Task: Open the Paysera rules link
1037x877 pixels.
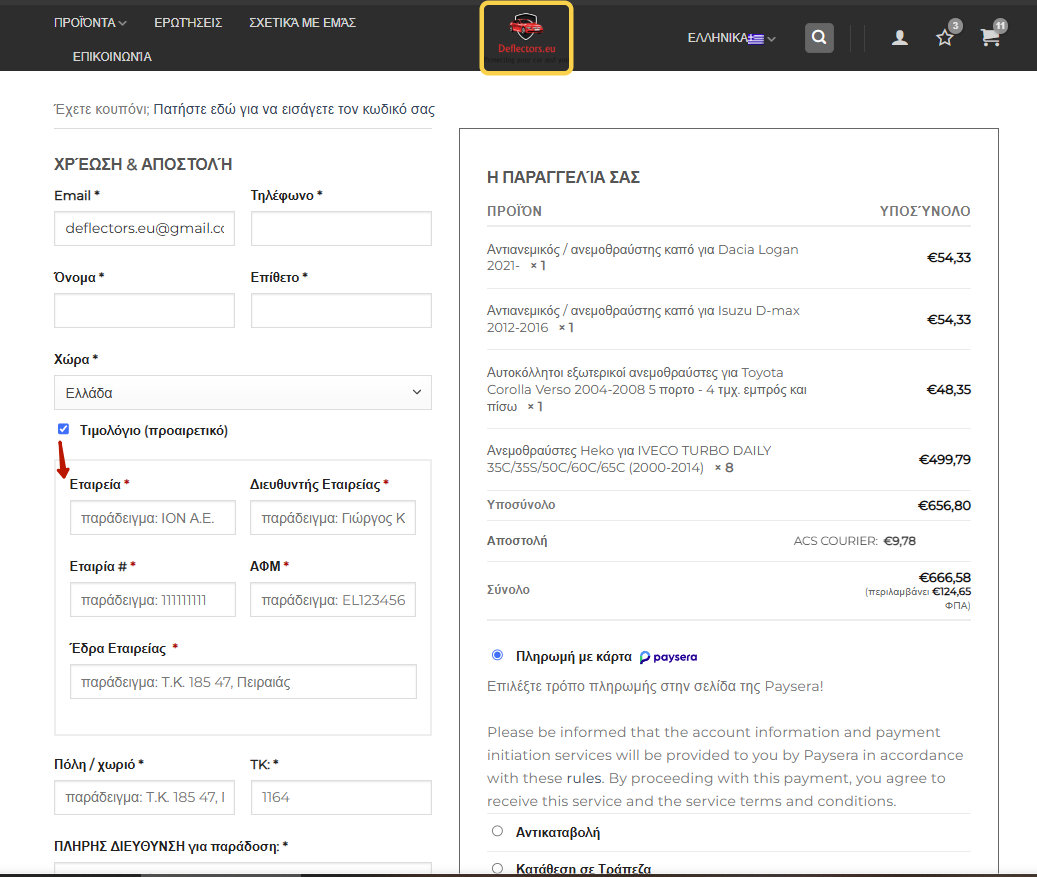Action: [583, 778]
